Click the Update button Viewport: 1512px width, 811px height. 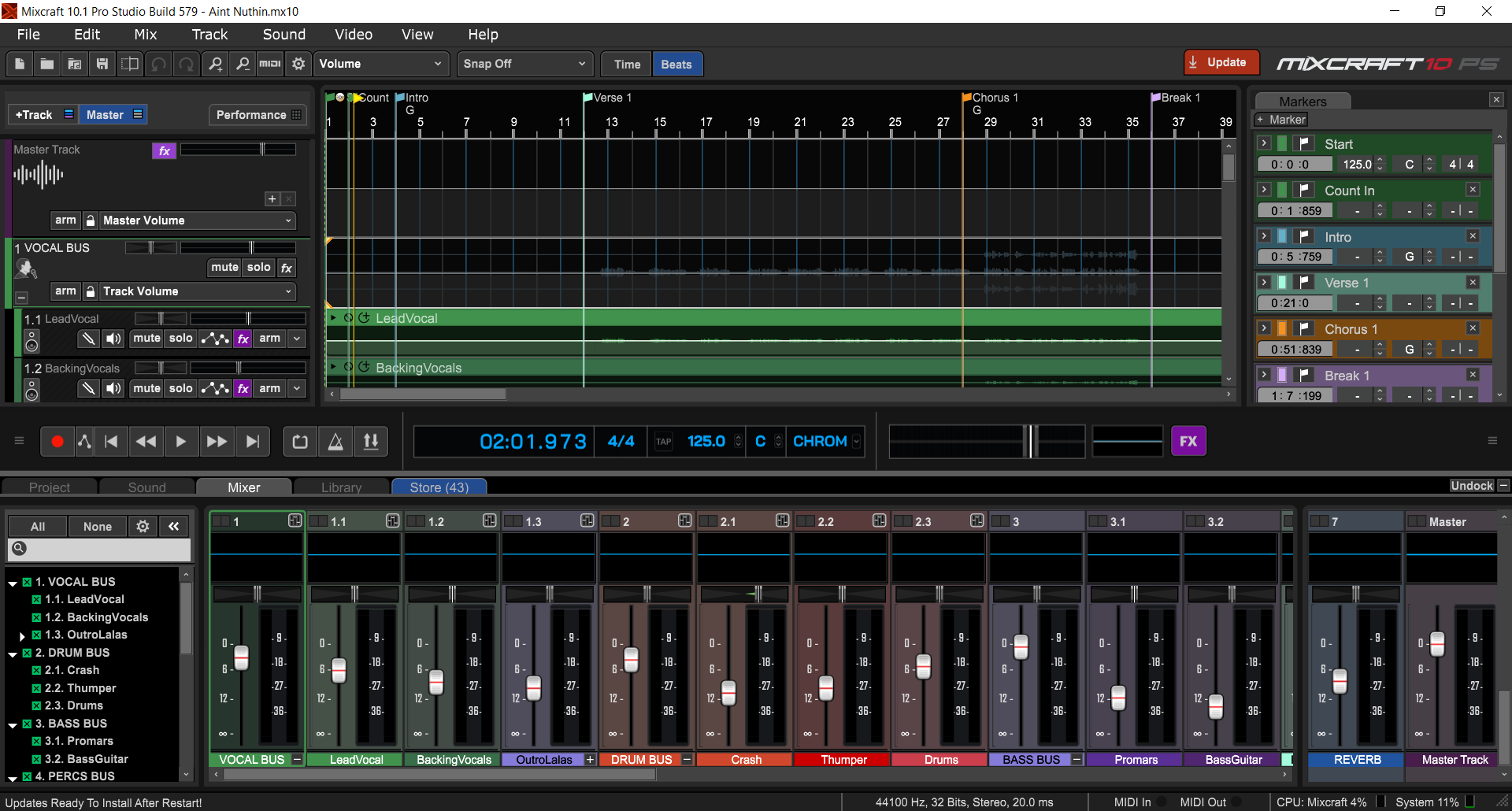tap(1221, 62)
